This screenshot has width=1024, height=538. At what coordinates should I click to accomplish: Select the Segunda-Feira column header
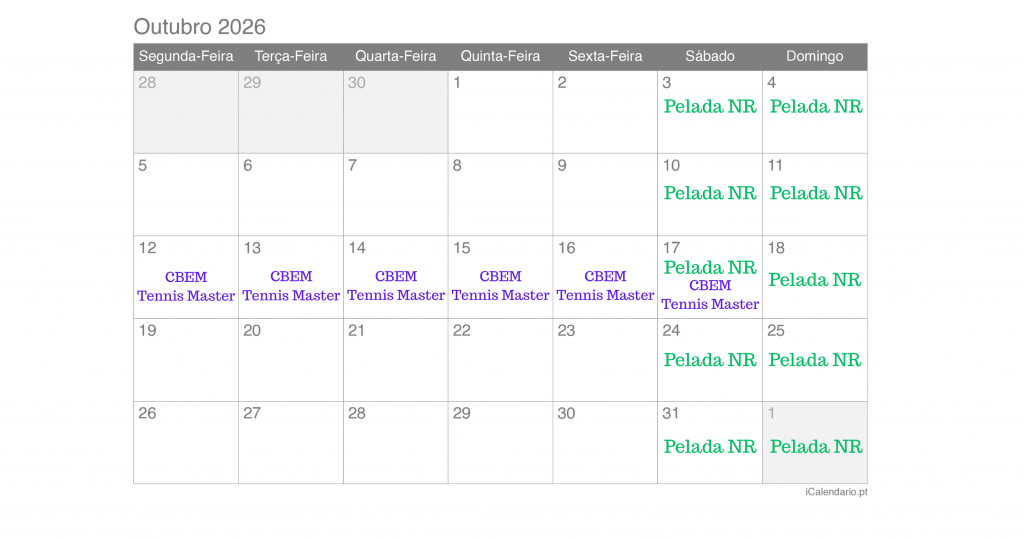[x=186, y=56]
